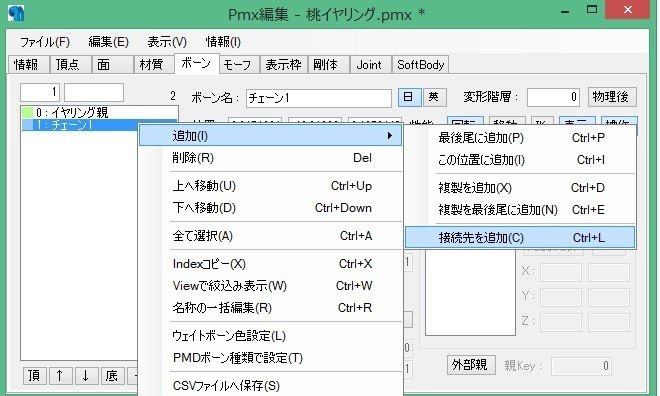Switch to the 頂点 tab

click(70, 64)
